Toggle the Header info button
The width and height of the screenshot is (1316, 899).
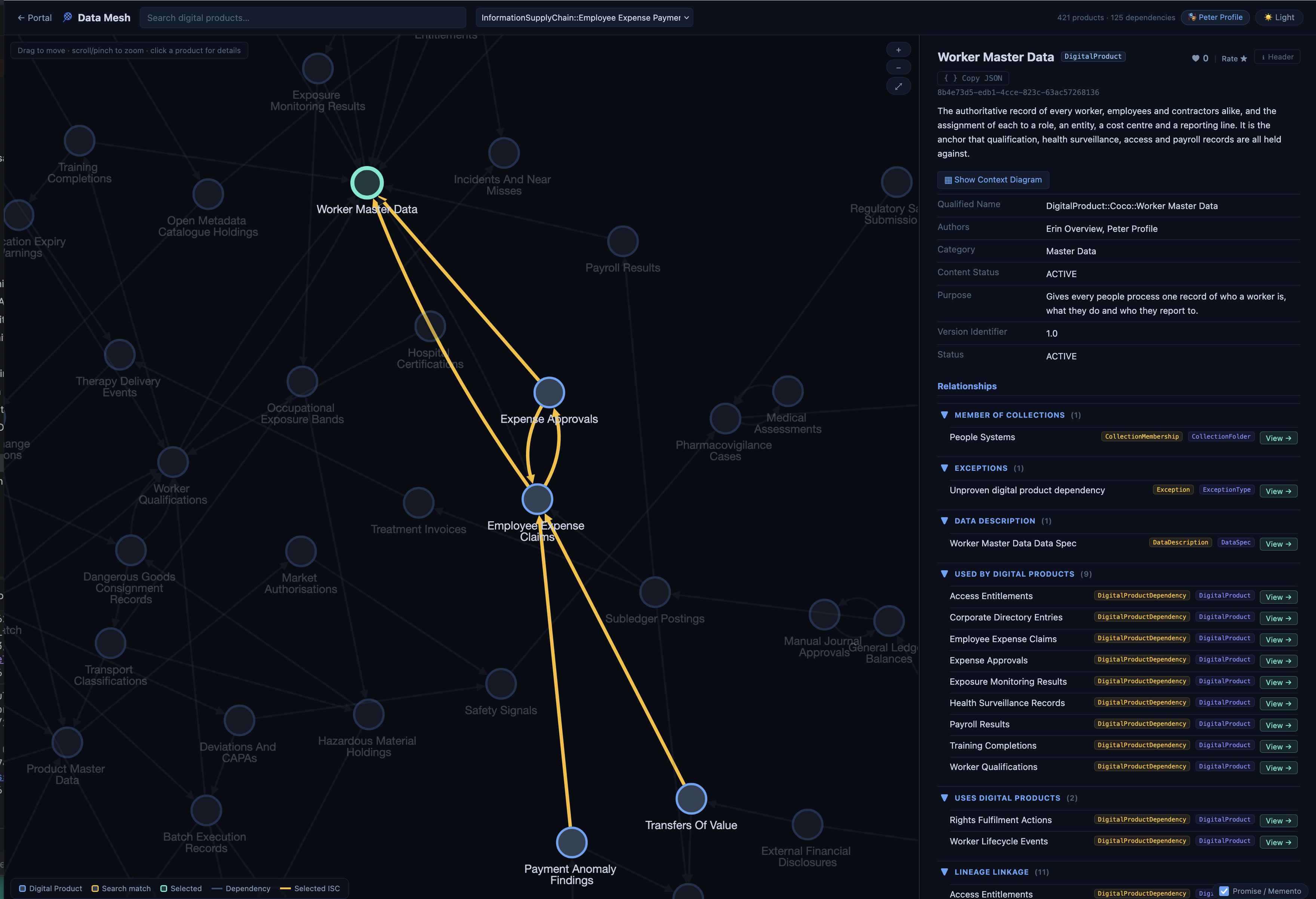pyautogui.click(x=1277, y=56)
